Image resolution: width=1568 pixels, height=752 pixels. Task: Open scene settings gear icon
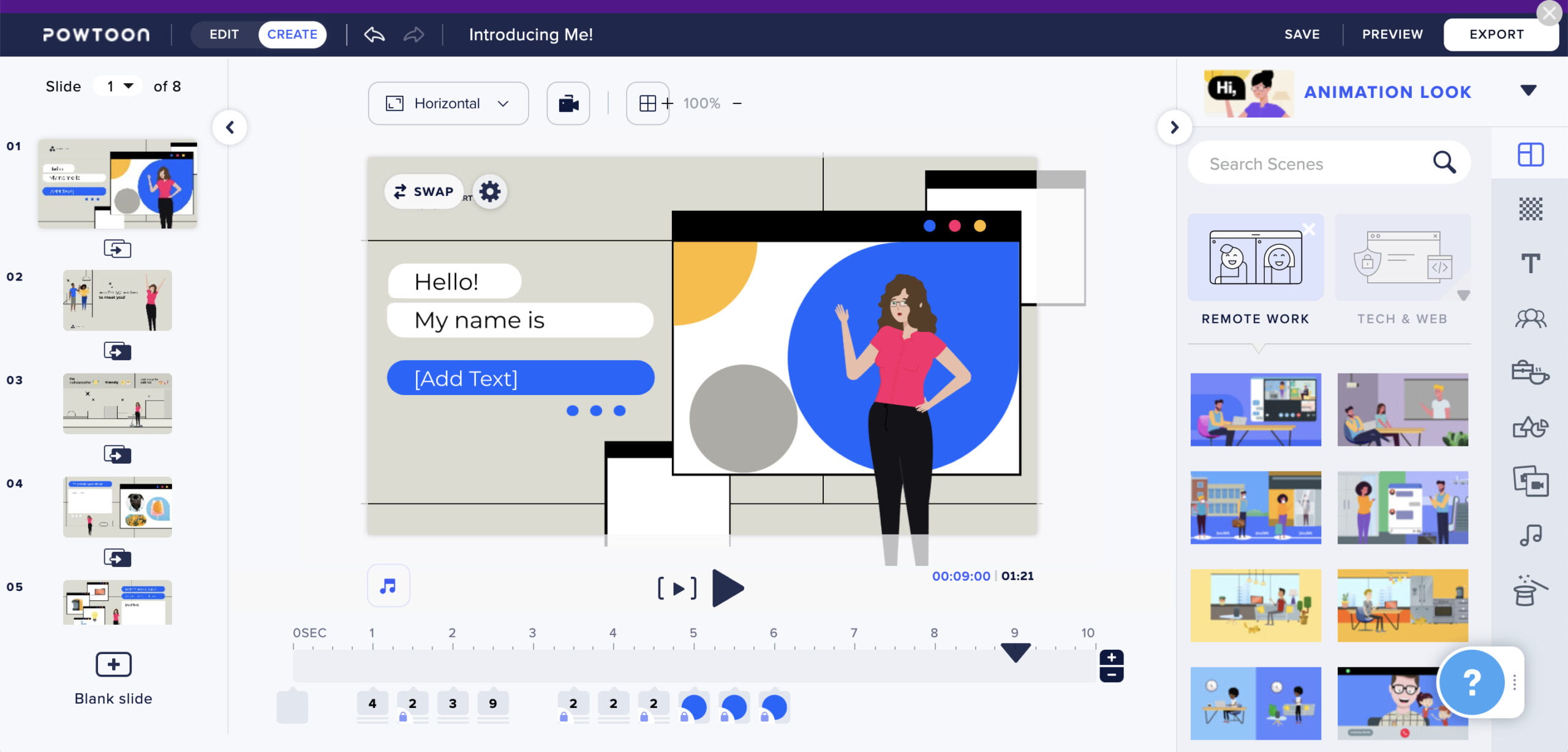point(490,192)
